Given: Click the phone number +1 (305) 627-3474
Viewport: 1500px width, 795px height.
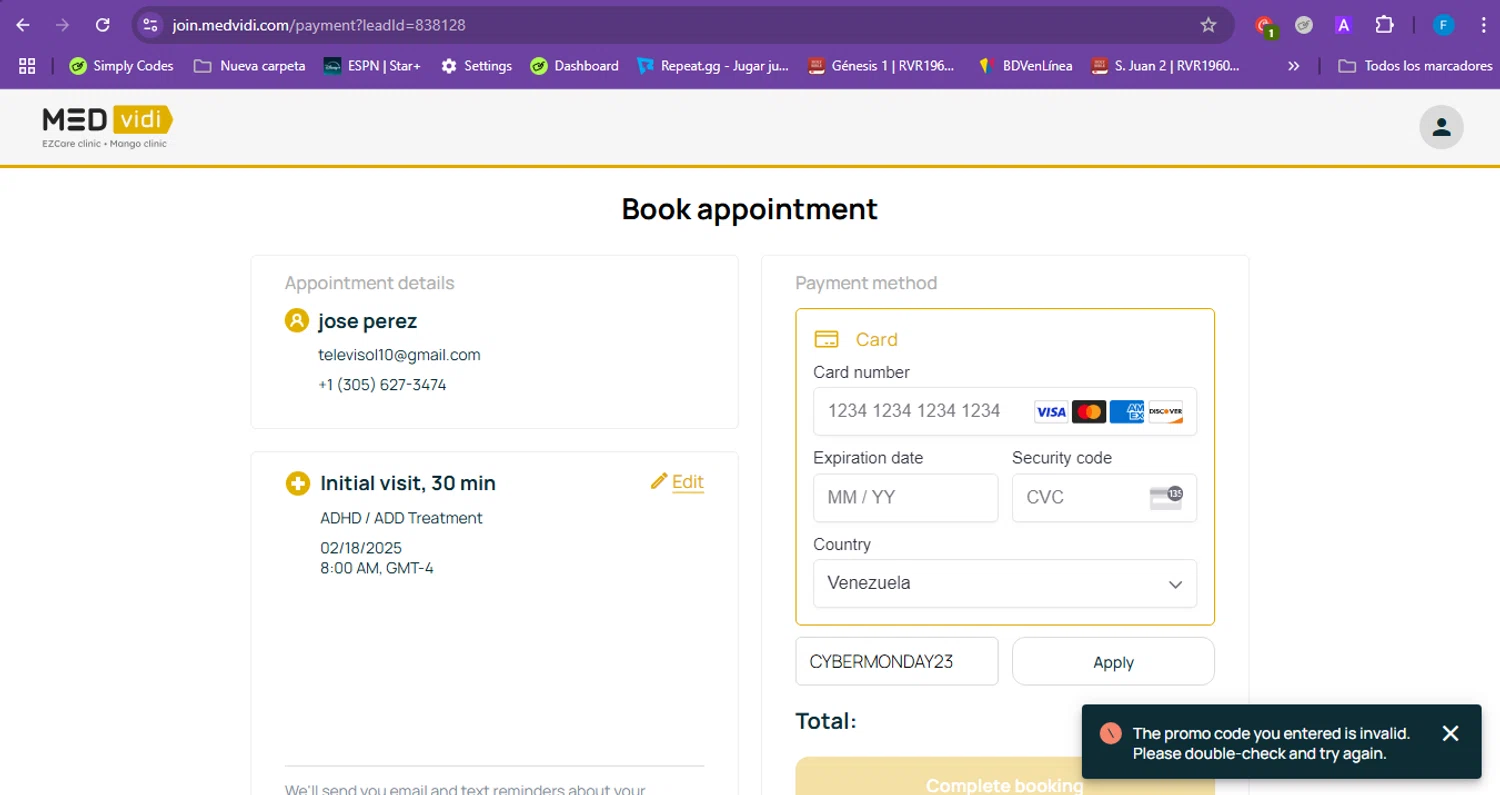Looking at the screenshot, I should tap(382, 385).
